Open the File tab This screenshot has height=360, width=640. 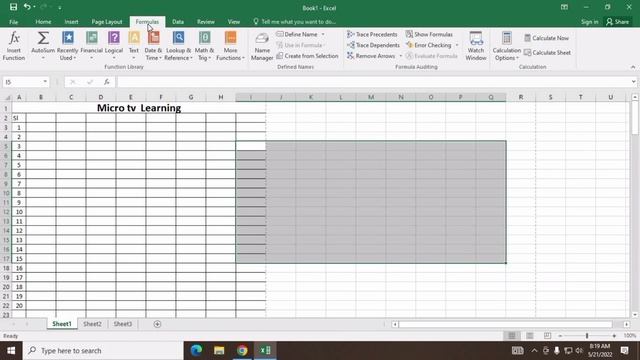click(13, 22)
